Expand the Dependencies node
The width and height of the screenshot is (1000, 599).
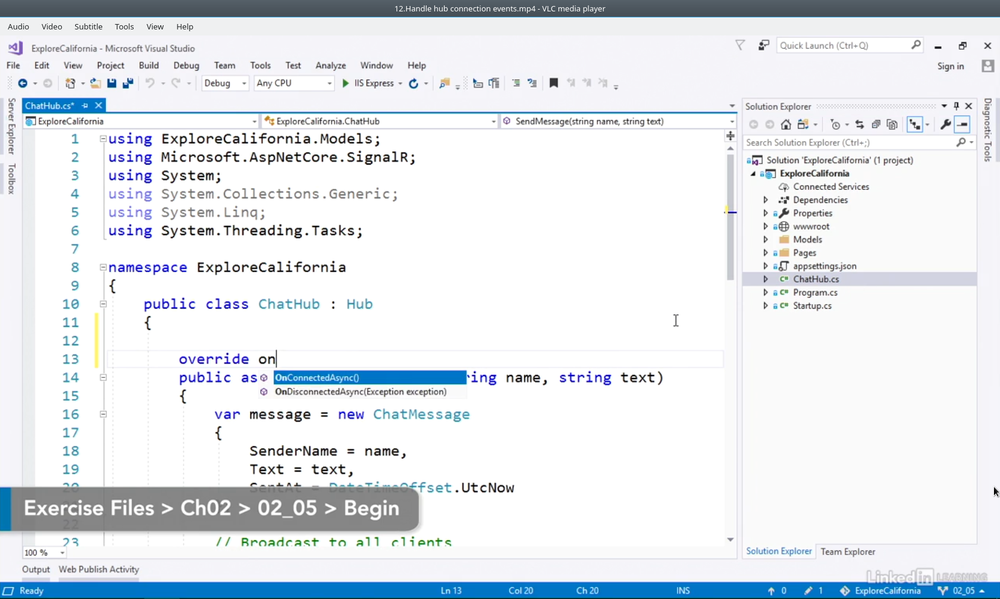click(766, 200)
